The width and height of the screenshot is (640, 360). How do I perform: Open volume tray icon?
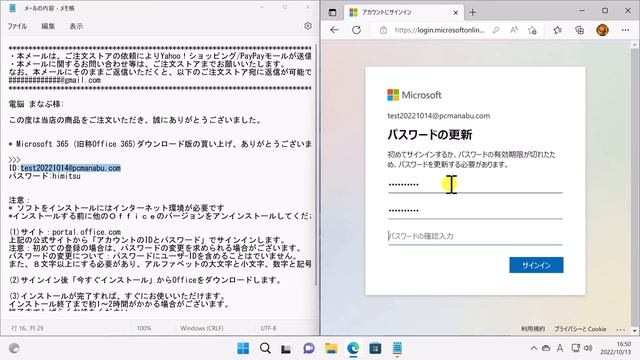coord(588,348)
